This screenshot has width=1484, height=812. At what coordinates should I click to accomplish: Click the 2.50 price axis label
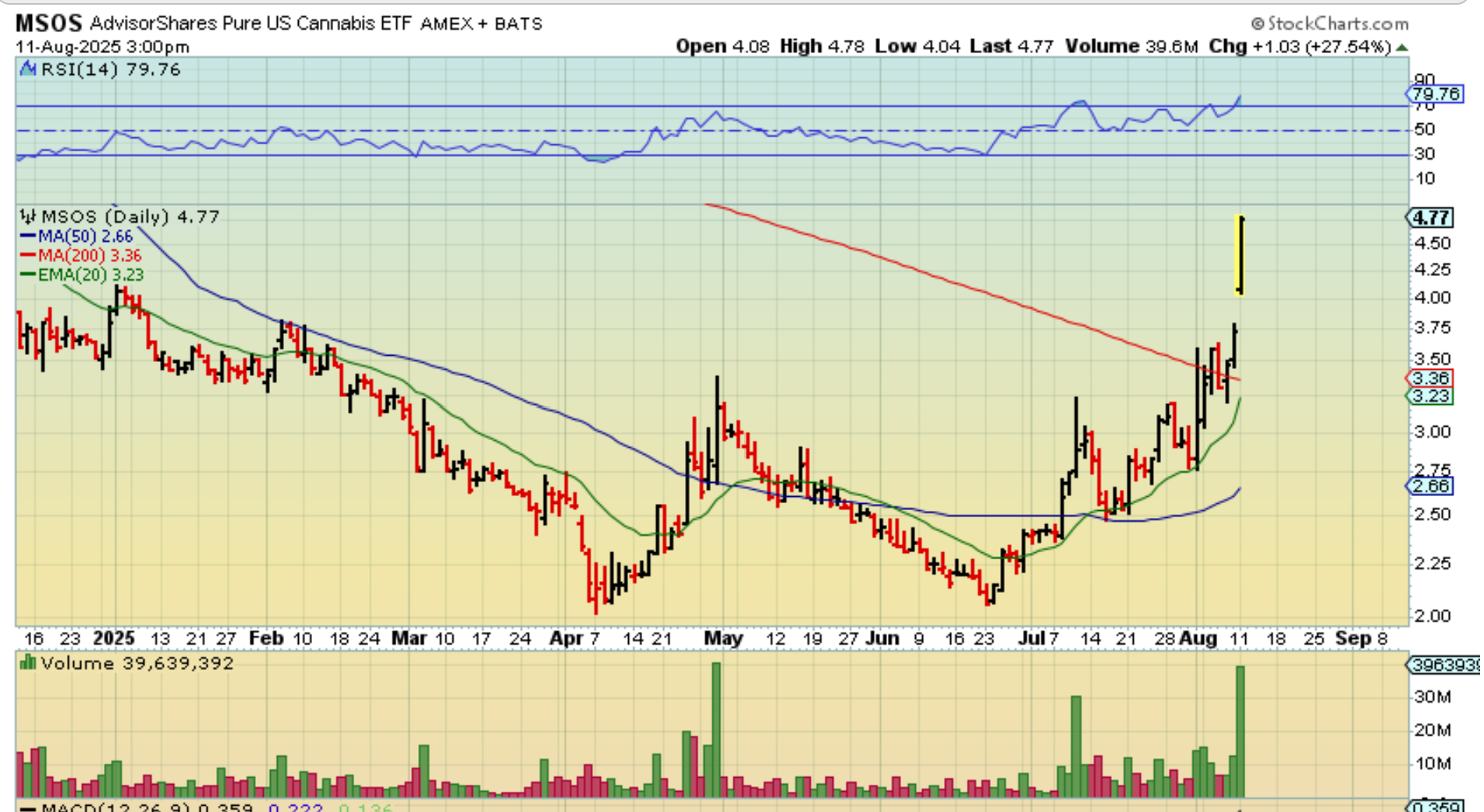[x=1433, y=515]
